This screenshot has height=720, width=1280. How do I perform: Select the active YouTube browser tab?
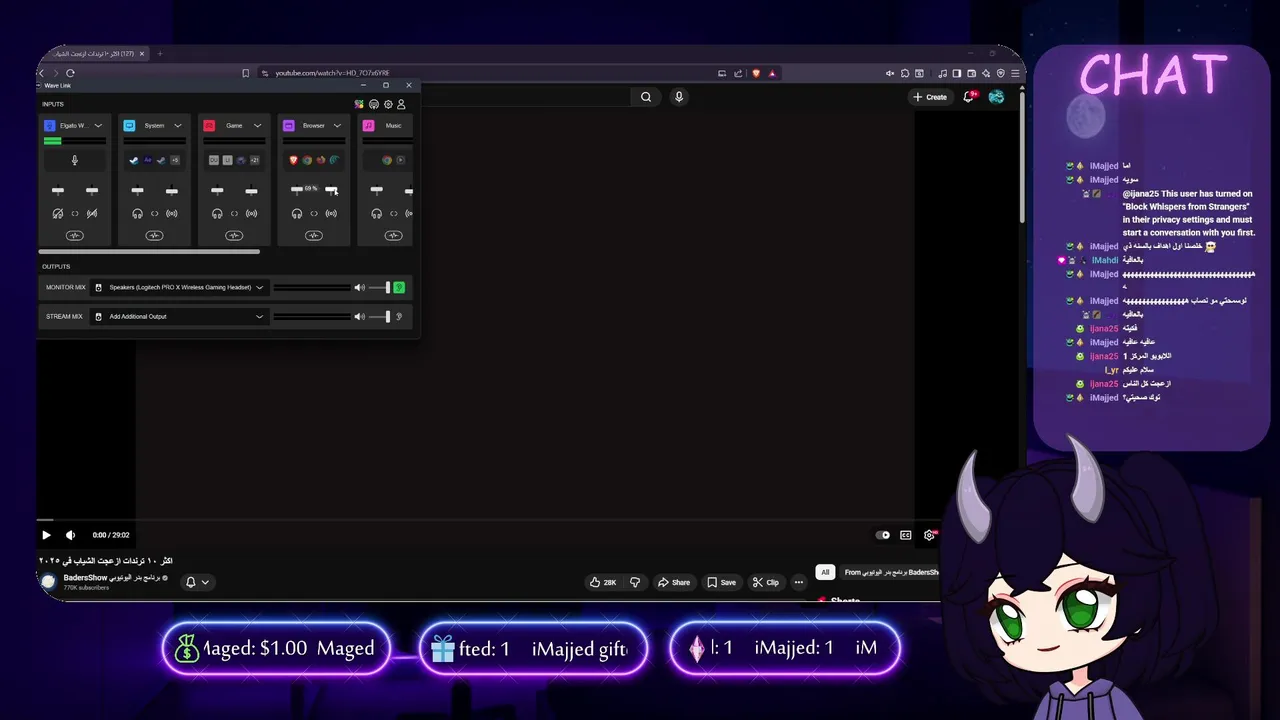pyautogui.click(x=92, y=53)
